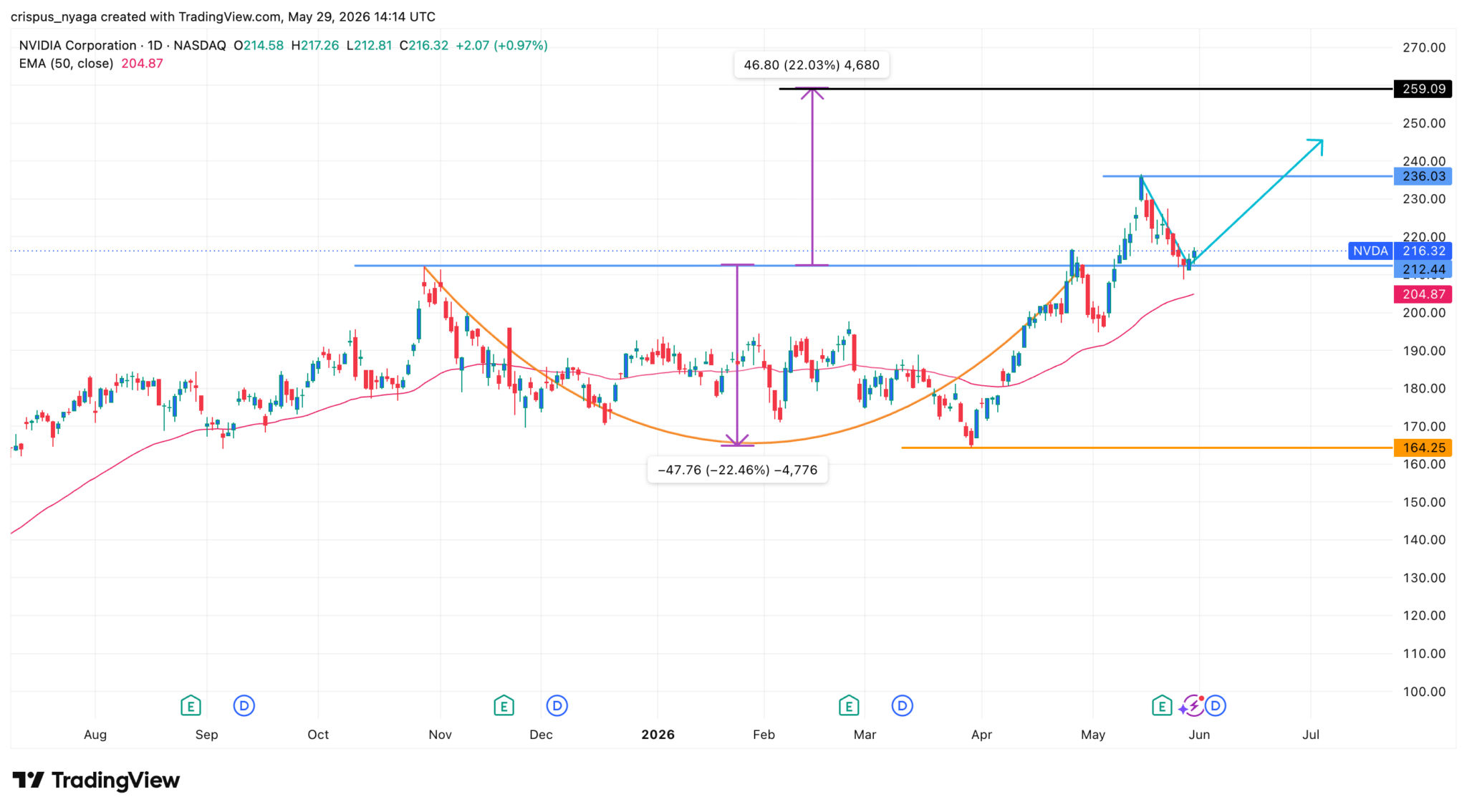Click the open value O214.58
Image resolution: width=1467 pixels, height=812 pixels.
click(259, 45)
